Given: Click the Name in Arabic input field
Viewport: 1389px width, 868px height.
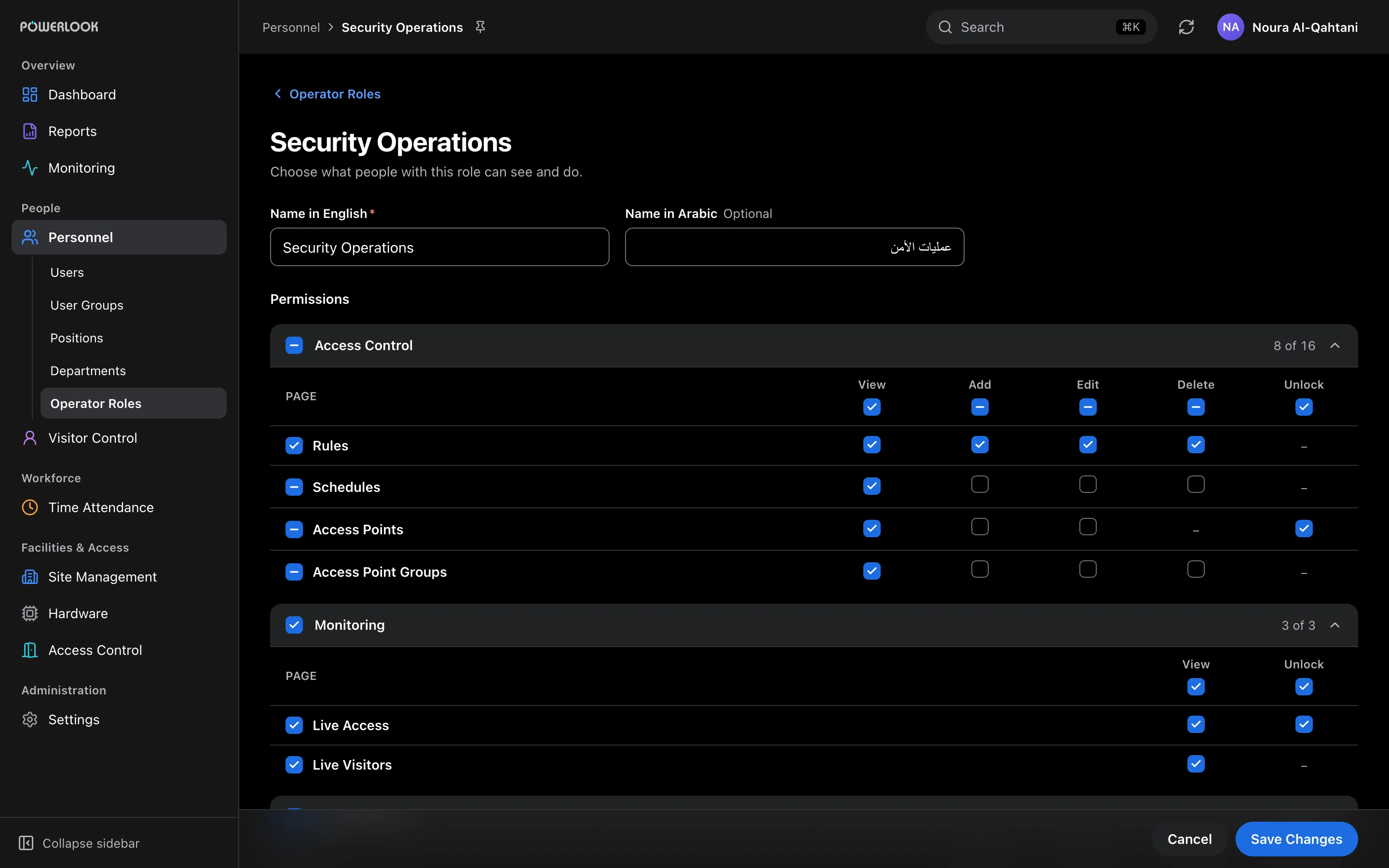Looking at the screenshot, I should [794, 247].
